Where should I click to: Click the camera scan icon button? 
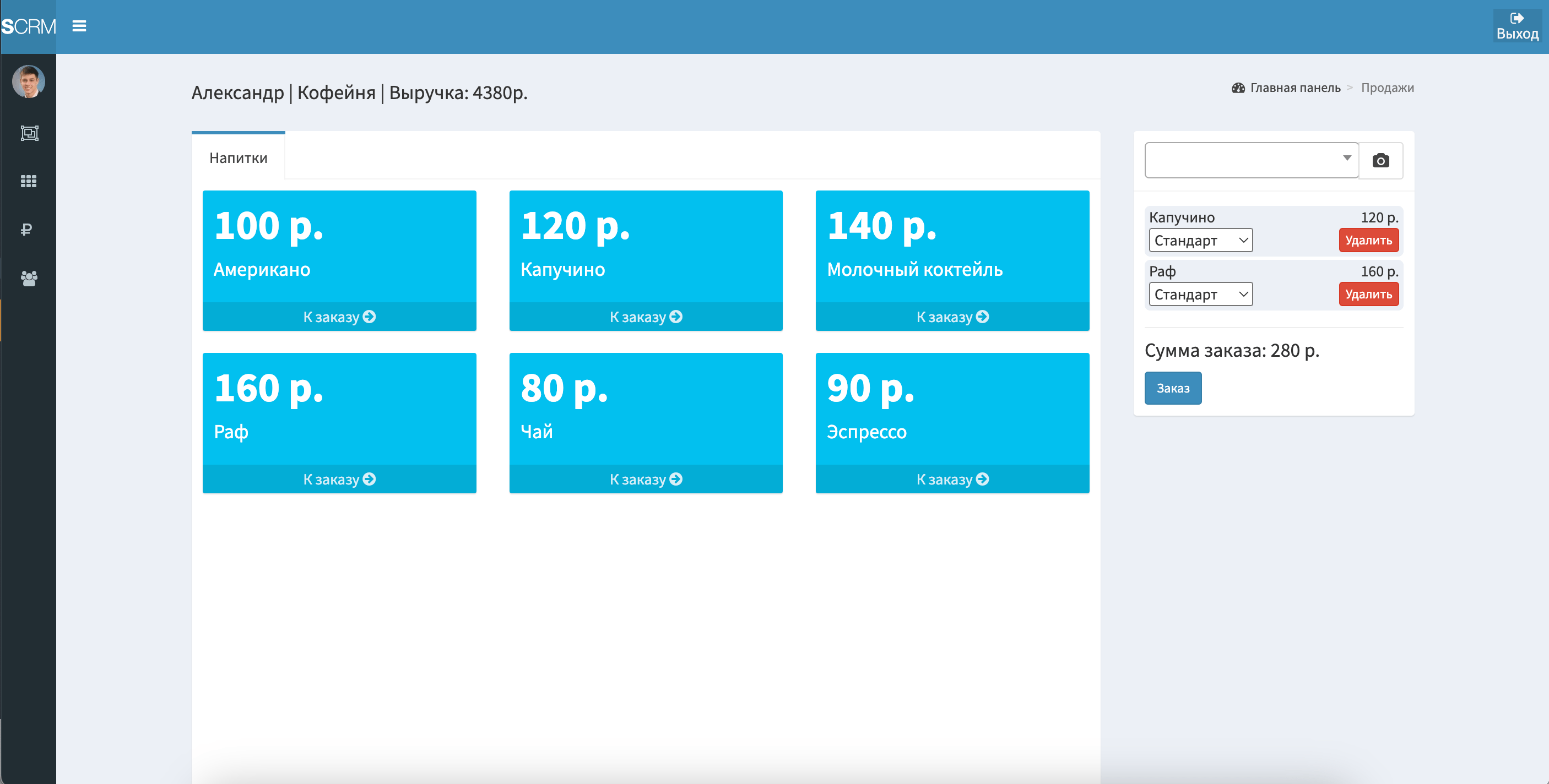pyautogui.click(x=1380, y=161)
